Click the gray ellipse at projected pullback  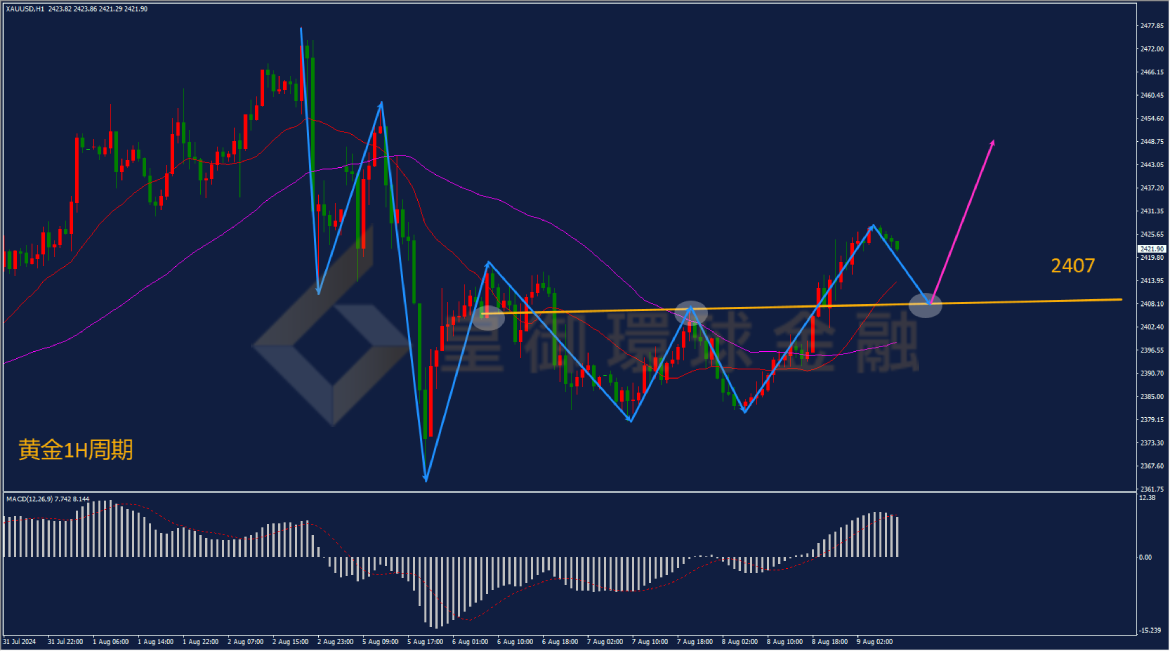pyautogui.click(x=925, y=305)
